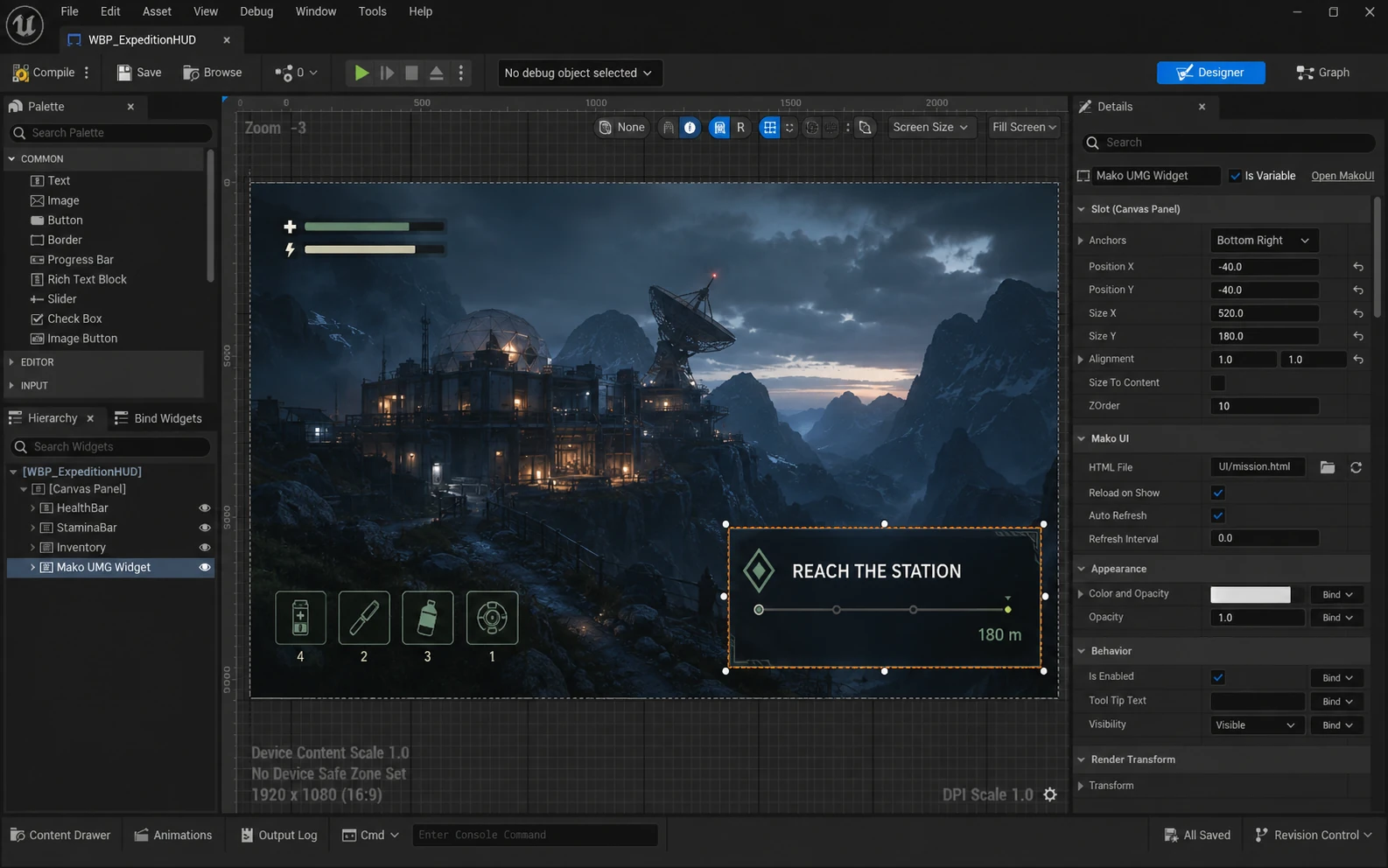Image resolution: width=1388 pixels, height=868 pixels.
Task: Click the Play simulation button
Action: [361, 73]
